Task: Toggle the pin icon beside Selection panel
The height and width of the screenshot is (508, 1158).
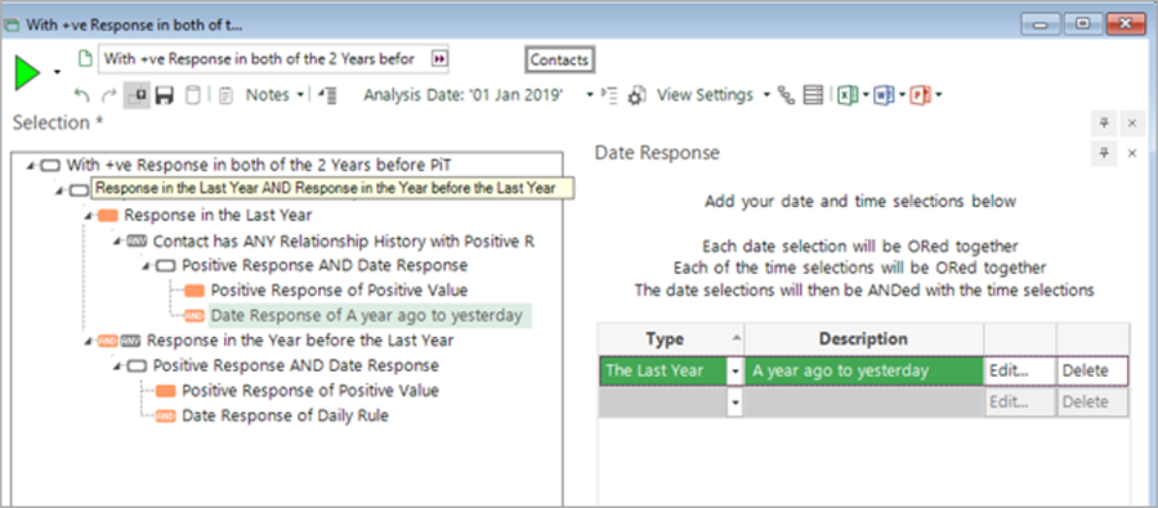Action: [x=1104, y=122]
